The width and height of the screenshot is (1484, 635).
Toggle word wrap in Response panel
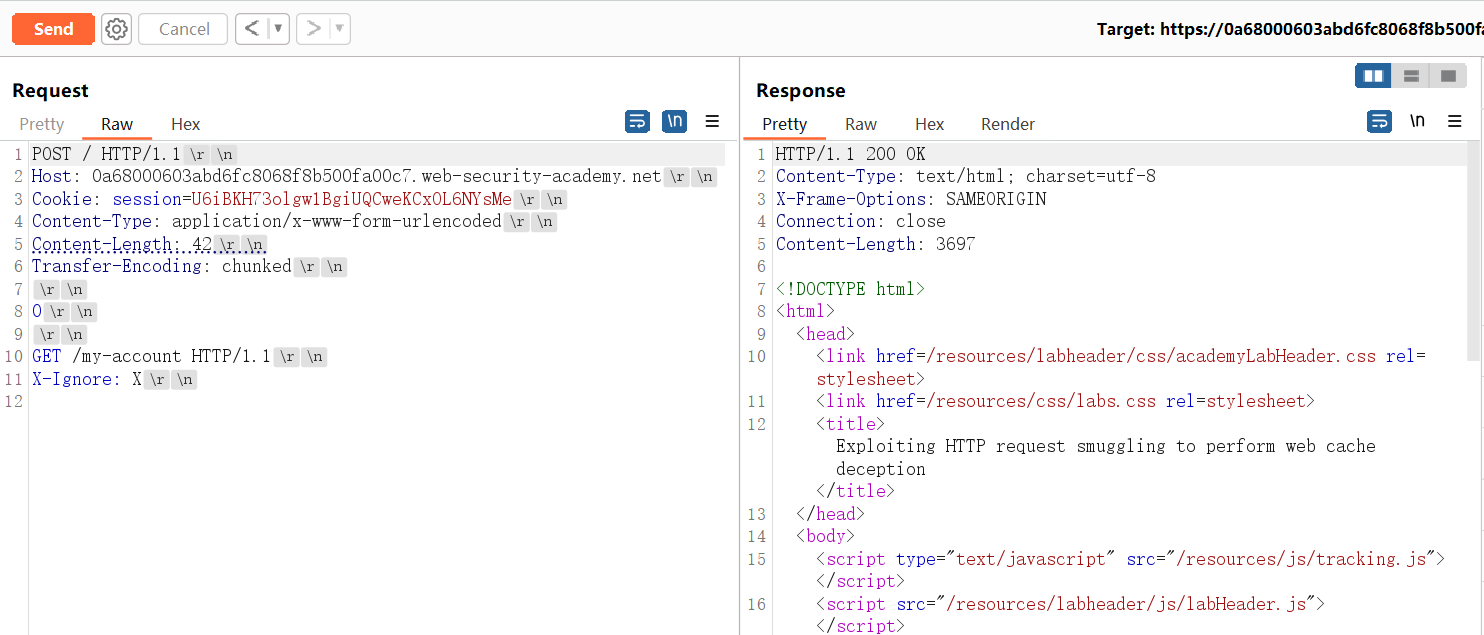[1380, 121]
